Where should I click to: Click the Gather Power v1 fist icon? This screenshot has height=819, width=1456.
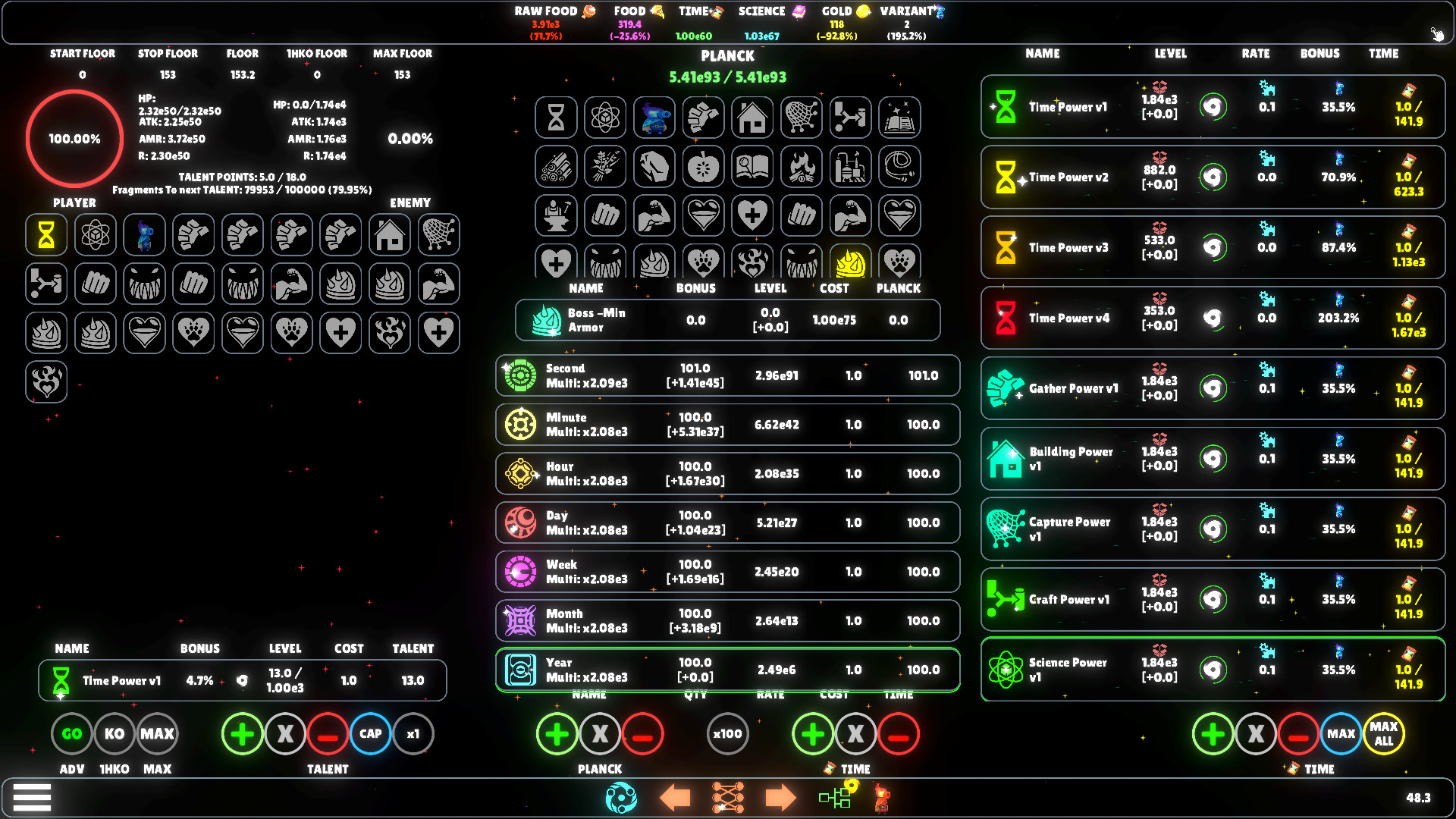[1006, 388]
